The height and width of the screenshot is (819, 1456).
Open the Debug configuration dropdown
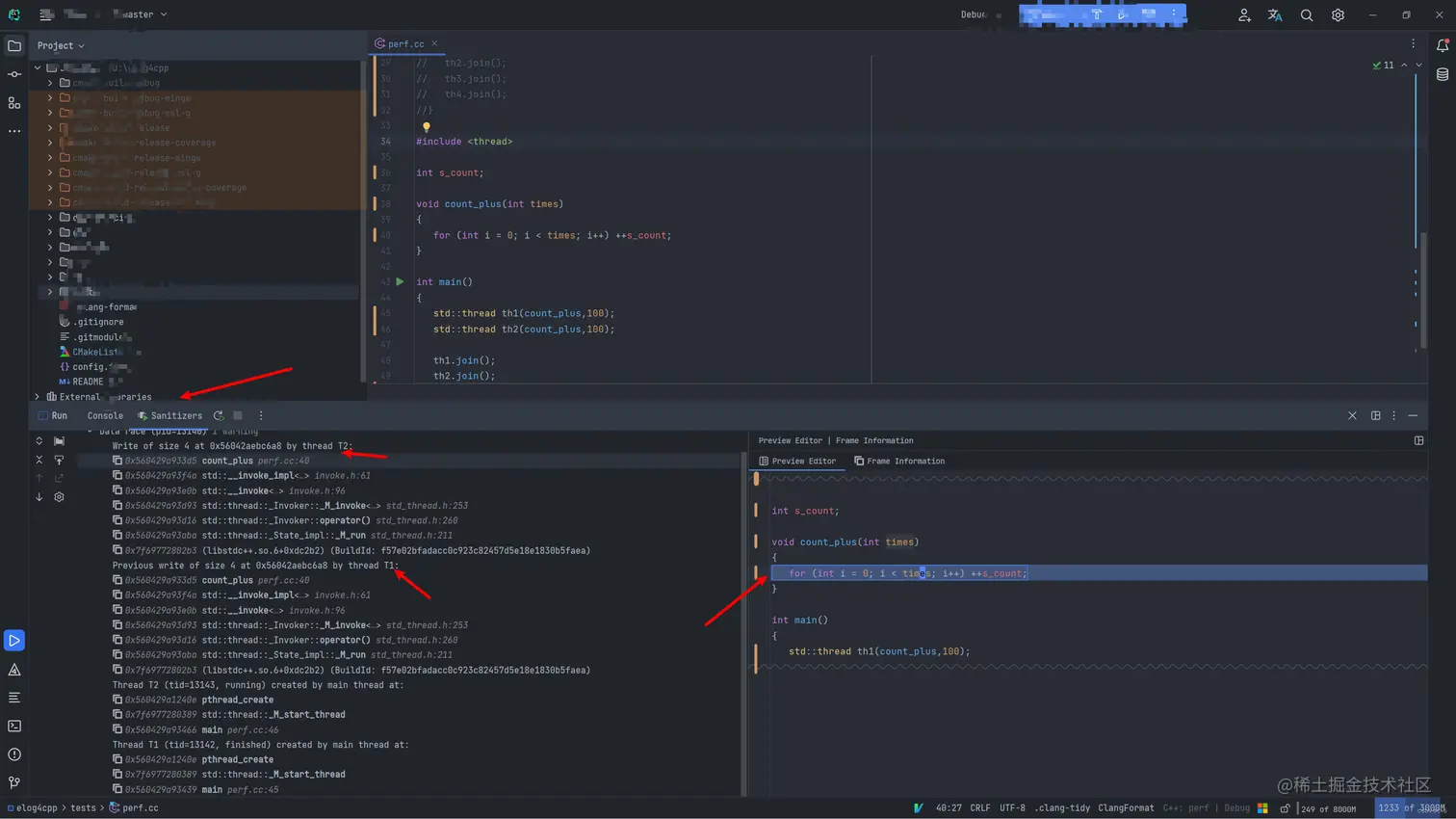pos(980,14)
